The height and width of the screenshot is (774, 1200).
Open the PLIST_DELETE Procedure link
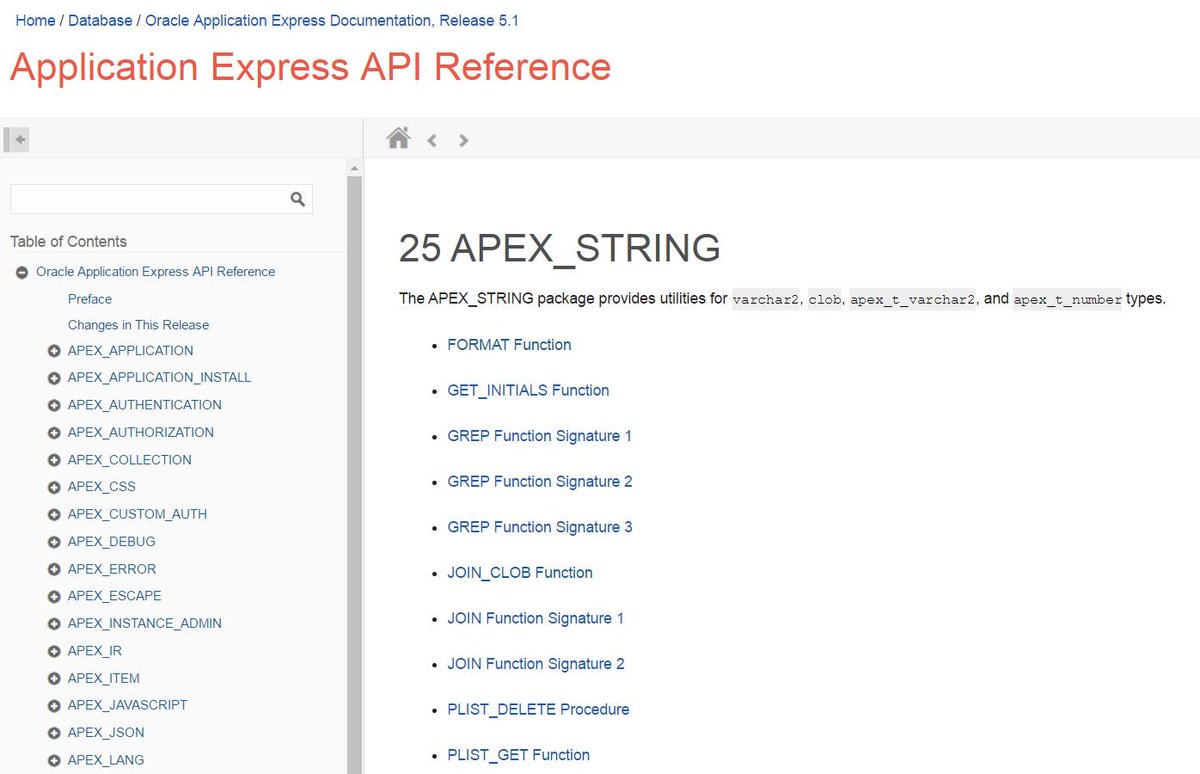(539, 709)
